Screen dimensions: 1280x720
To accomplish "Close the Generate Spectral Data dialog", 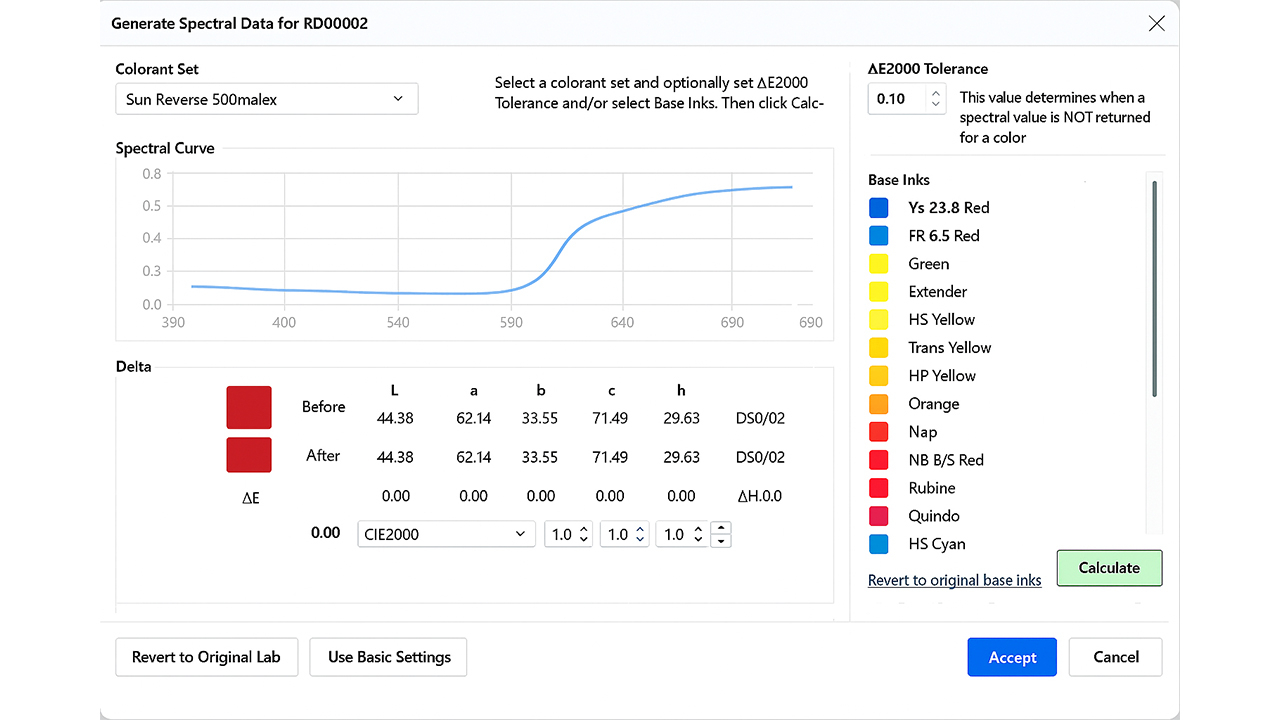I will click(1156, 23).
